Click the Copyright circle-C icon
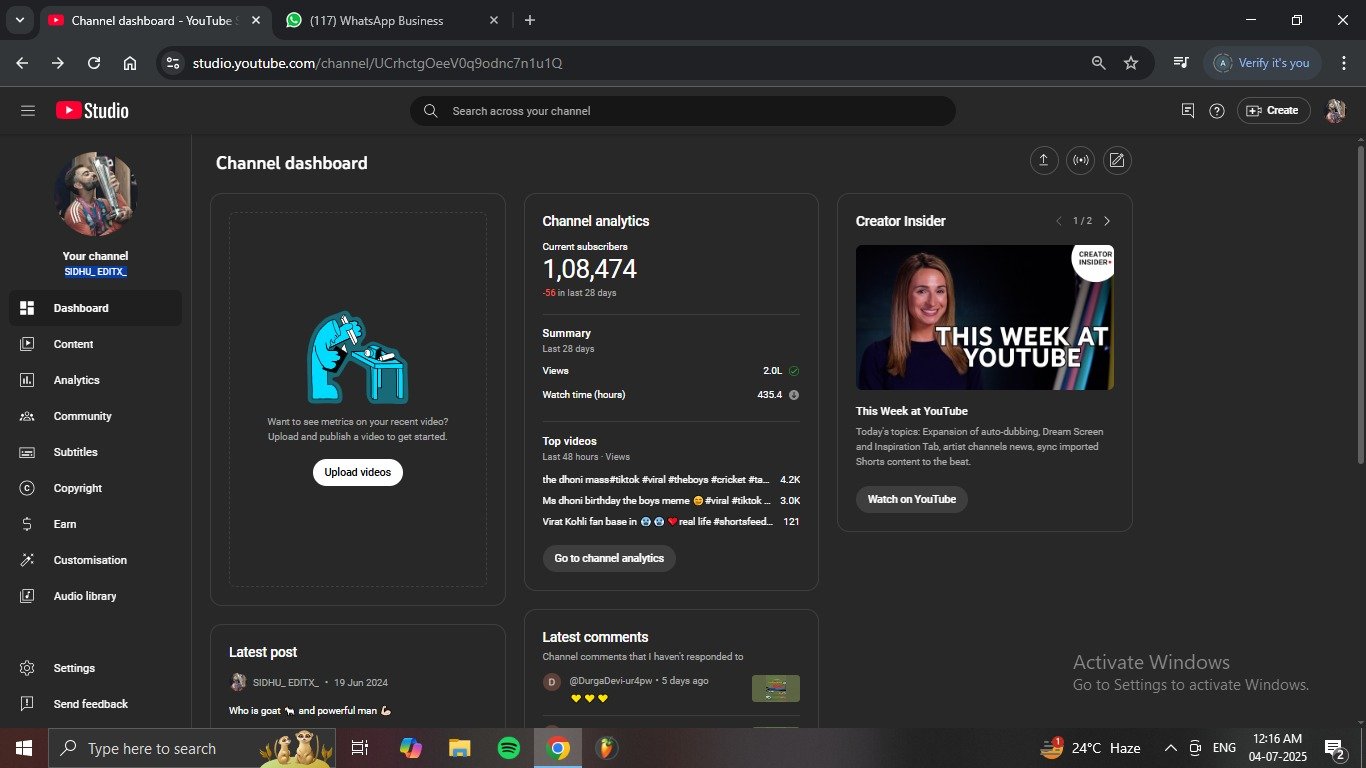 point(27,488)
